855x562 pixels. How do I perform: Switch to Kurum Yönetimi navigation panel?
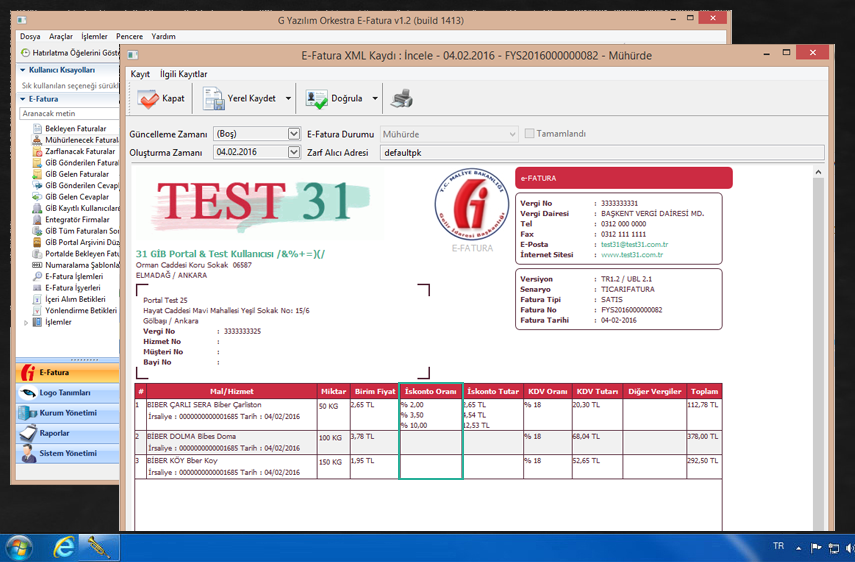[68, 413]
